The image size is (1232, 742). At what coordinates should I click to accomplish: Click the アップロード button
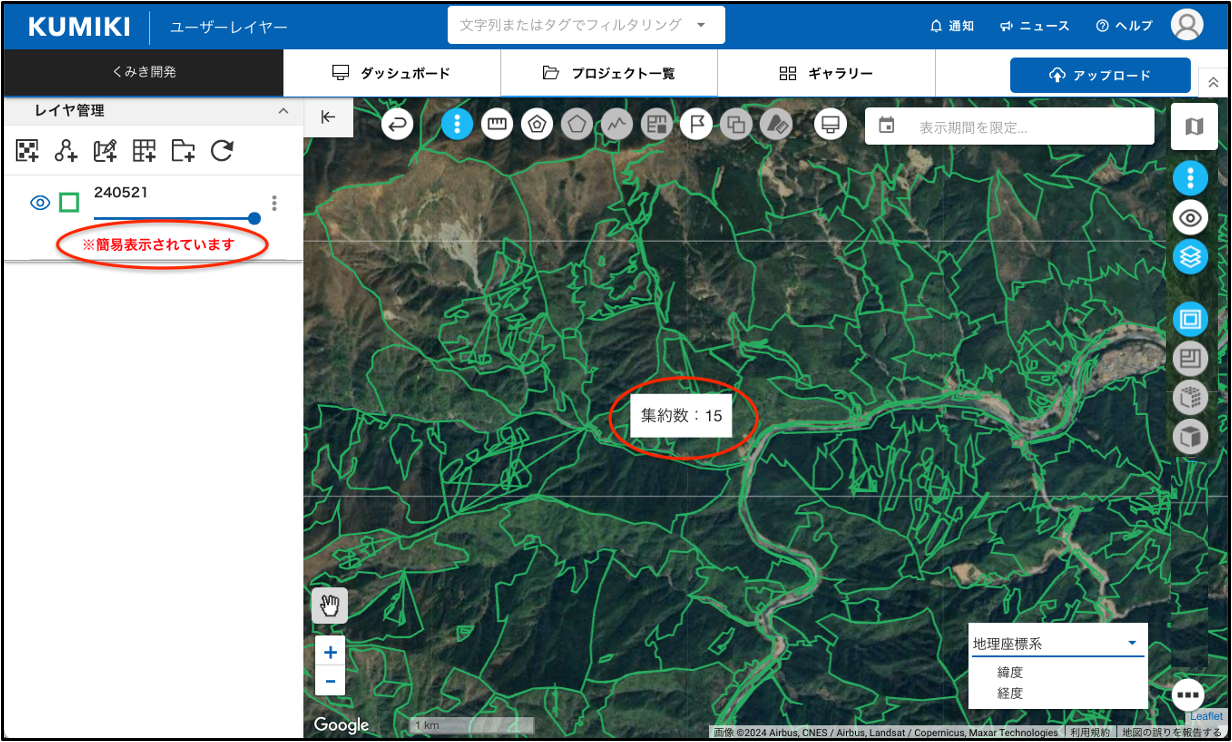tap(1100, 75)
